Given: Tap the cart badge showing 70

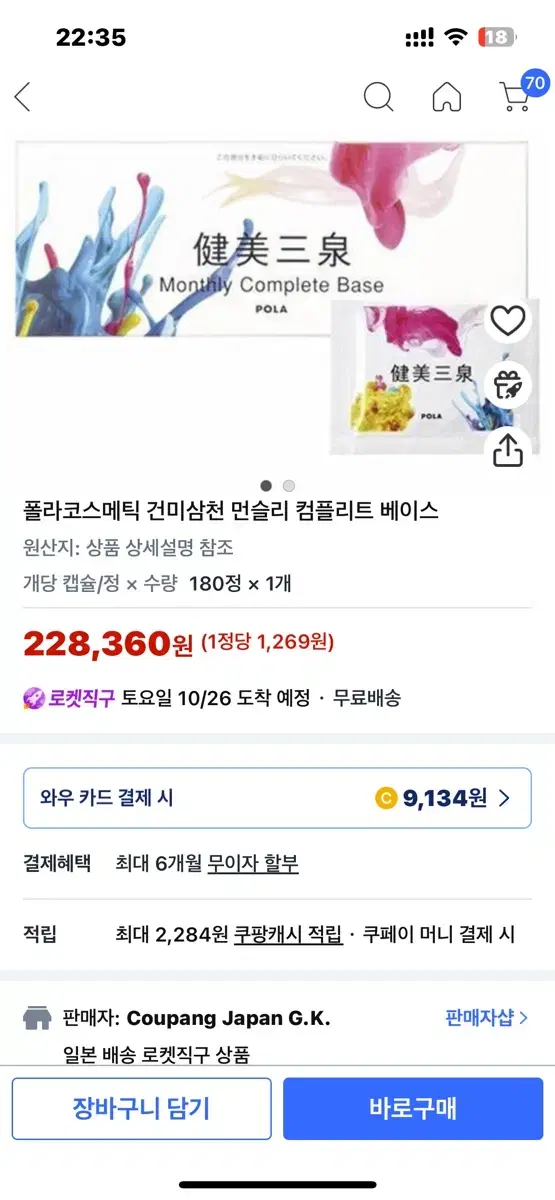Looking at the screenshot, I should click(535, 84).
